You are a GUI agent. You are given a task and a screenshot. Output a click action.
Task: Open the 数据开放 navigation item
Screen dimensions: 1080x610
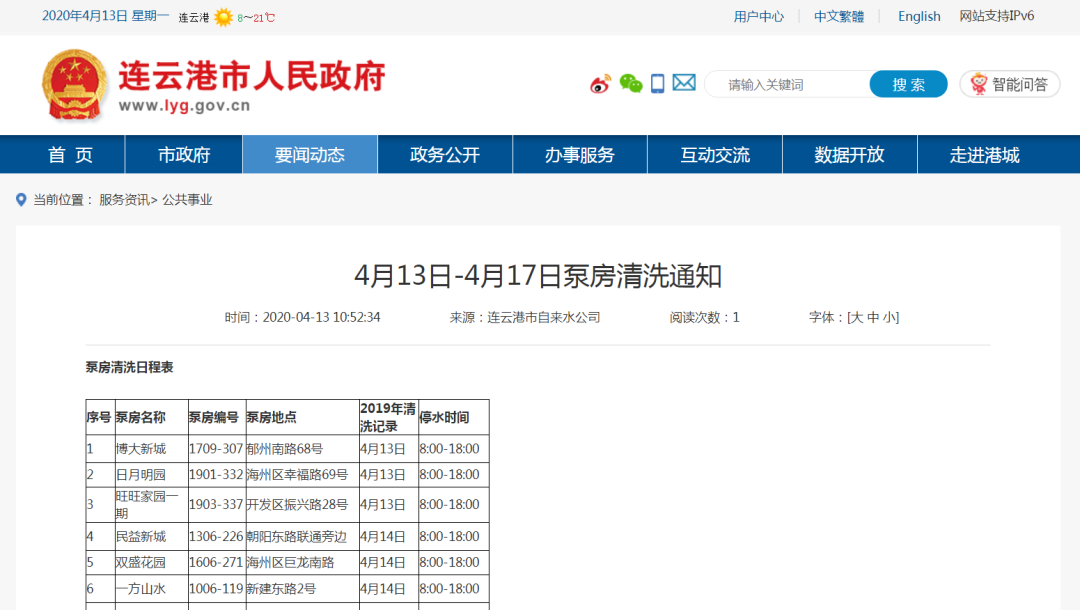point(849,155)
